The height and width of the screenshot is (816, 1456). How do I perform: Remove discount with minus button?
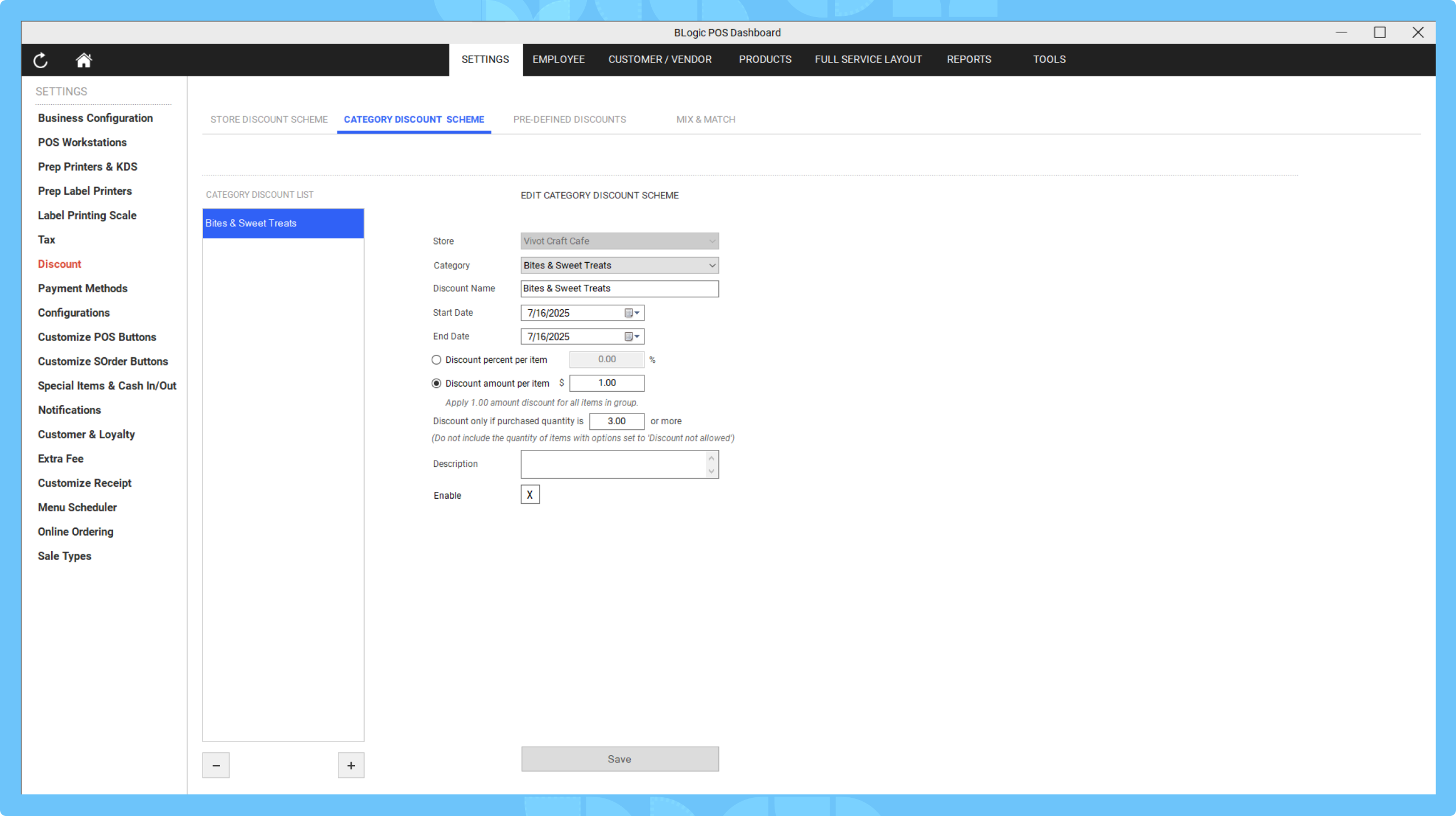[x=216, y=765]
